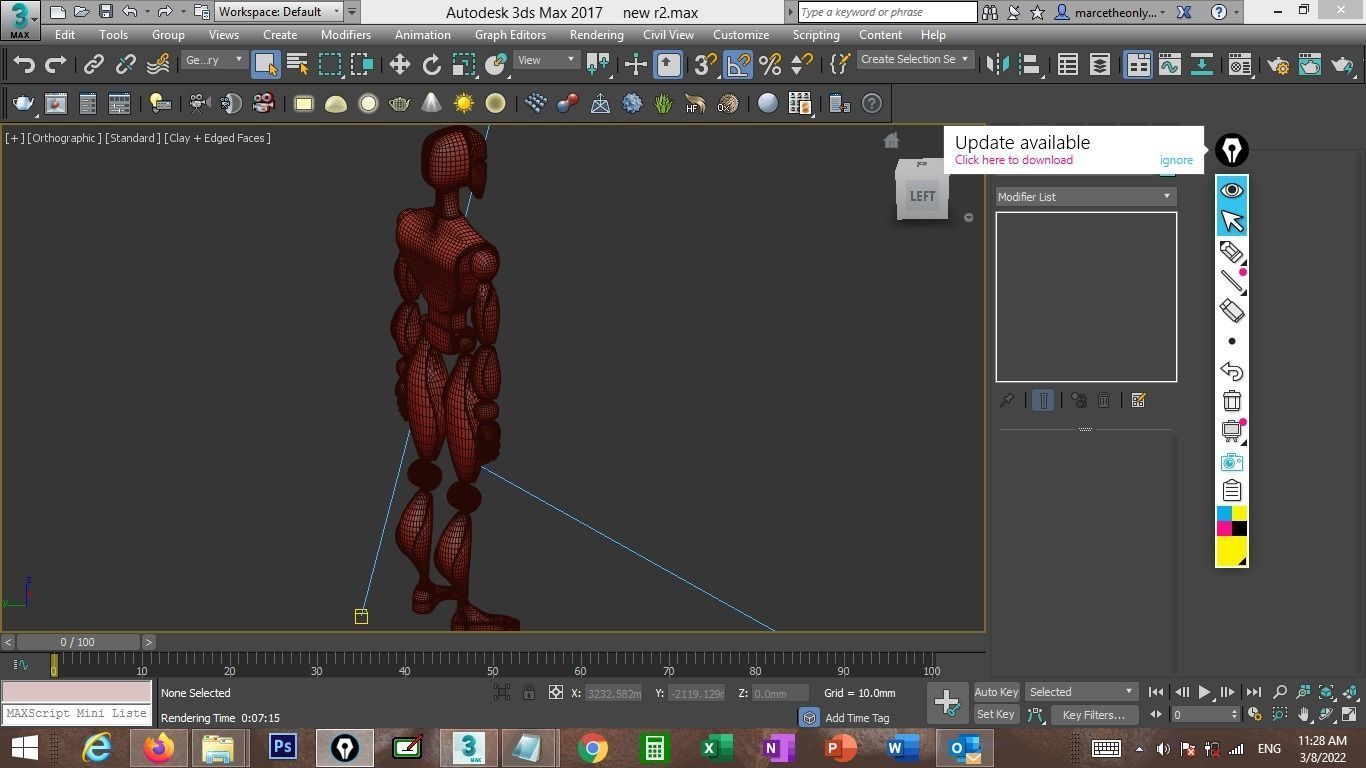Image resolution: width=1366 pixels, height=768 pixels.
Task: Open the Mirror tool
Action: pyautogui.click(x=997, y=64)
